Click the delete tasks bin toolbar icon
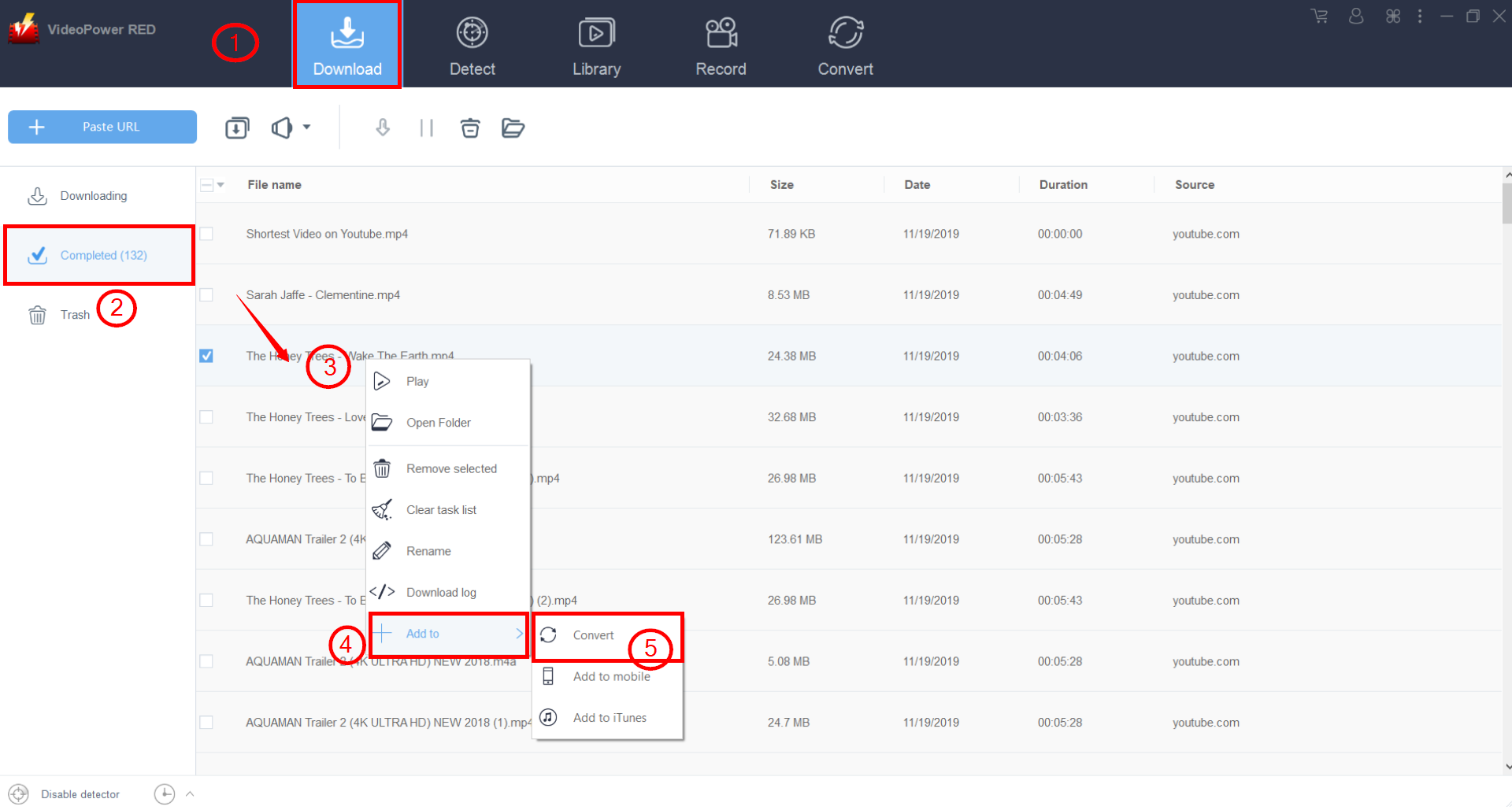Viewport: 1512px width, 810px height. point(470,128)
